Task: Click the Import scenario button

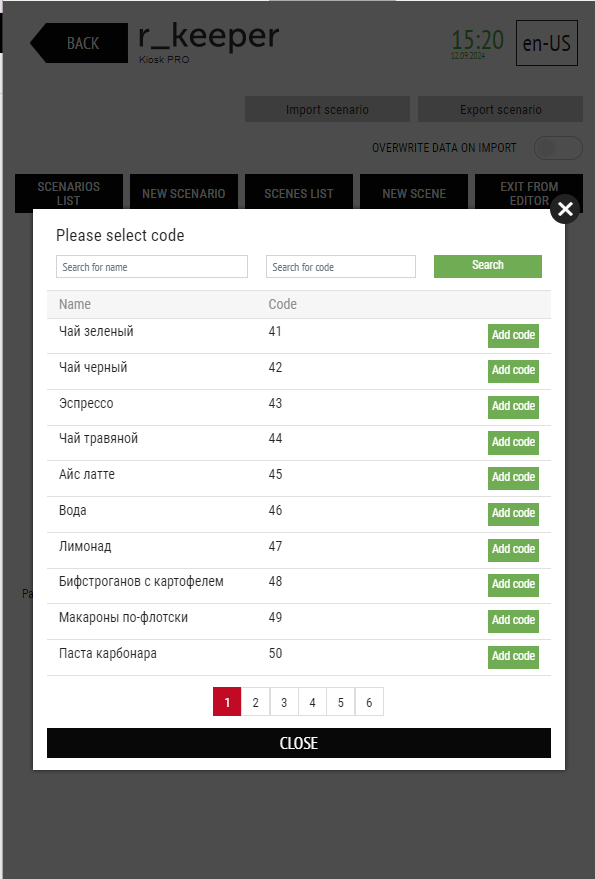Action: click(328, 109)
